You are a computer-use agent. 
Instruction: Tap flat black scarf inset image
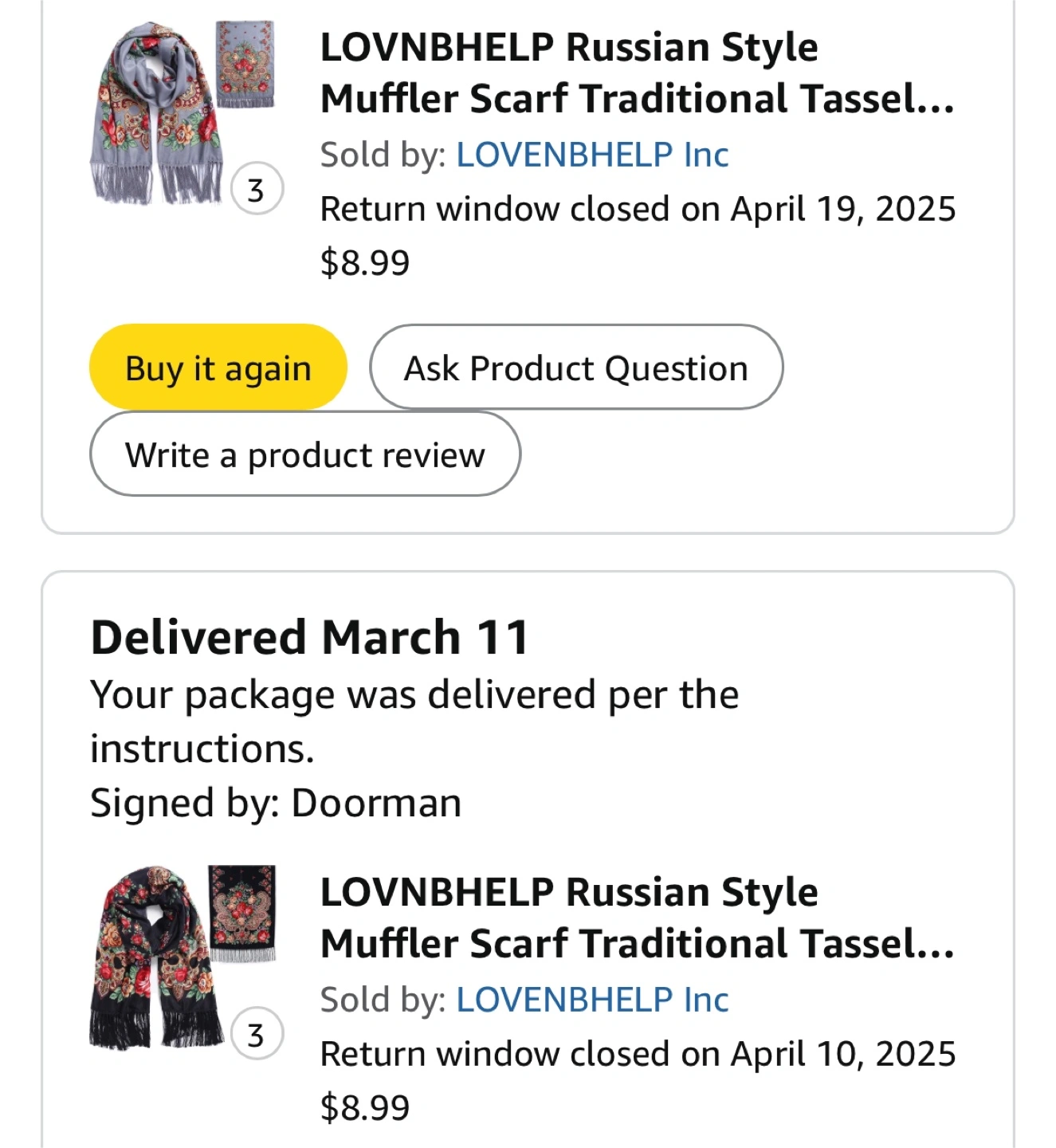tap(242, 913)
